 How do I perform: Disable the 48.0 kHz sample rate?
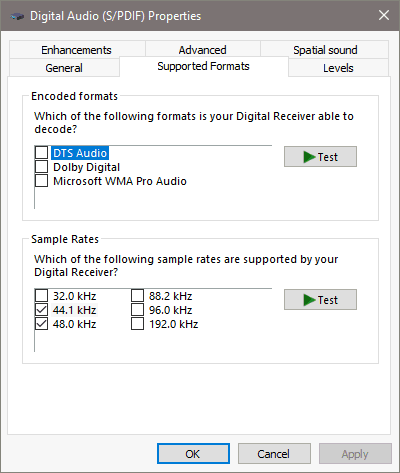(41, 324)
